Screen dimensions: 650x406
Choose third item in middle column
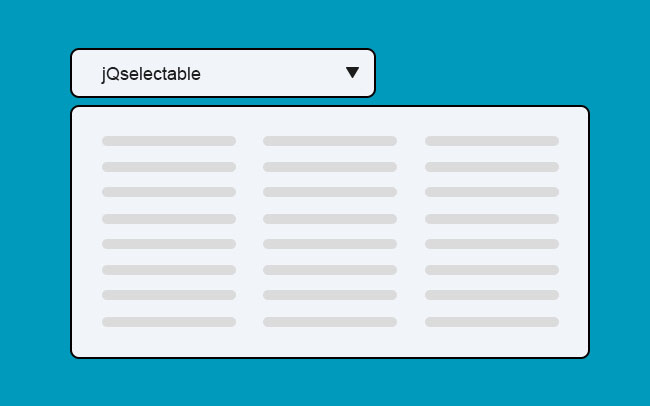tap(330, 192)
